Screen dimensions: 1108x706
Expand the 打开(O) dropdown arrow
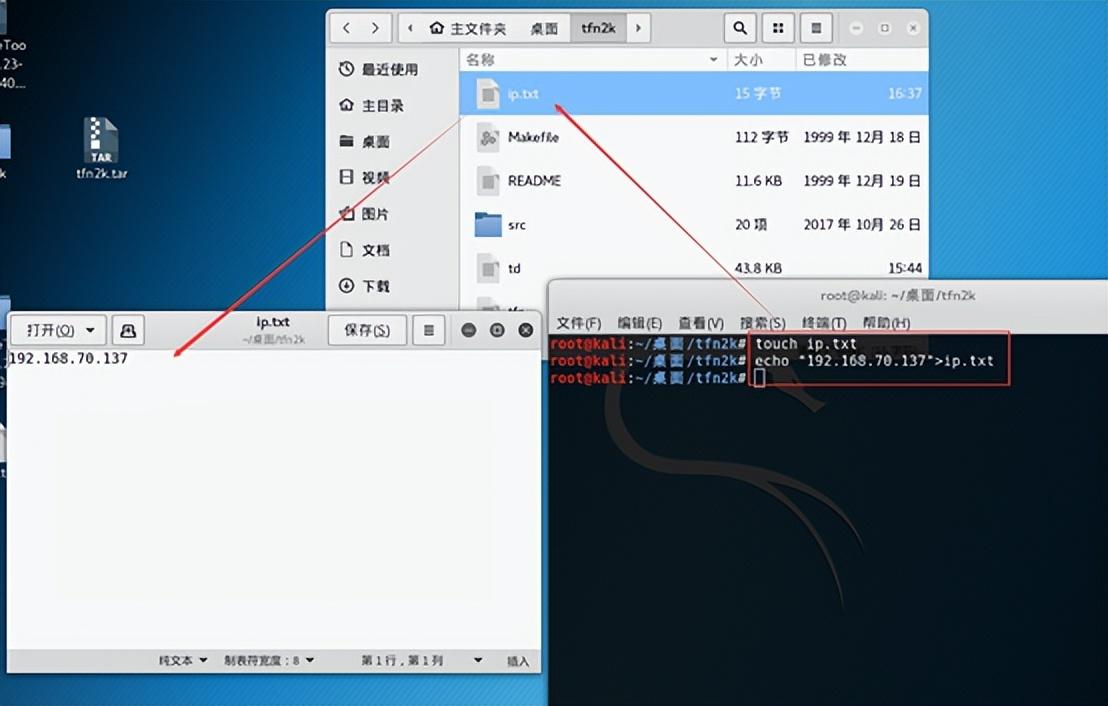pos(91,329)
